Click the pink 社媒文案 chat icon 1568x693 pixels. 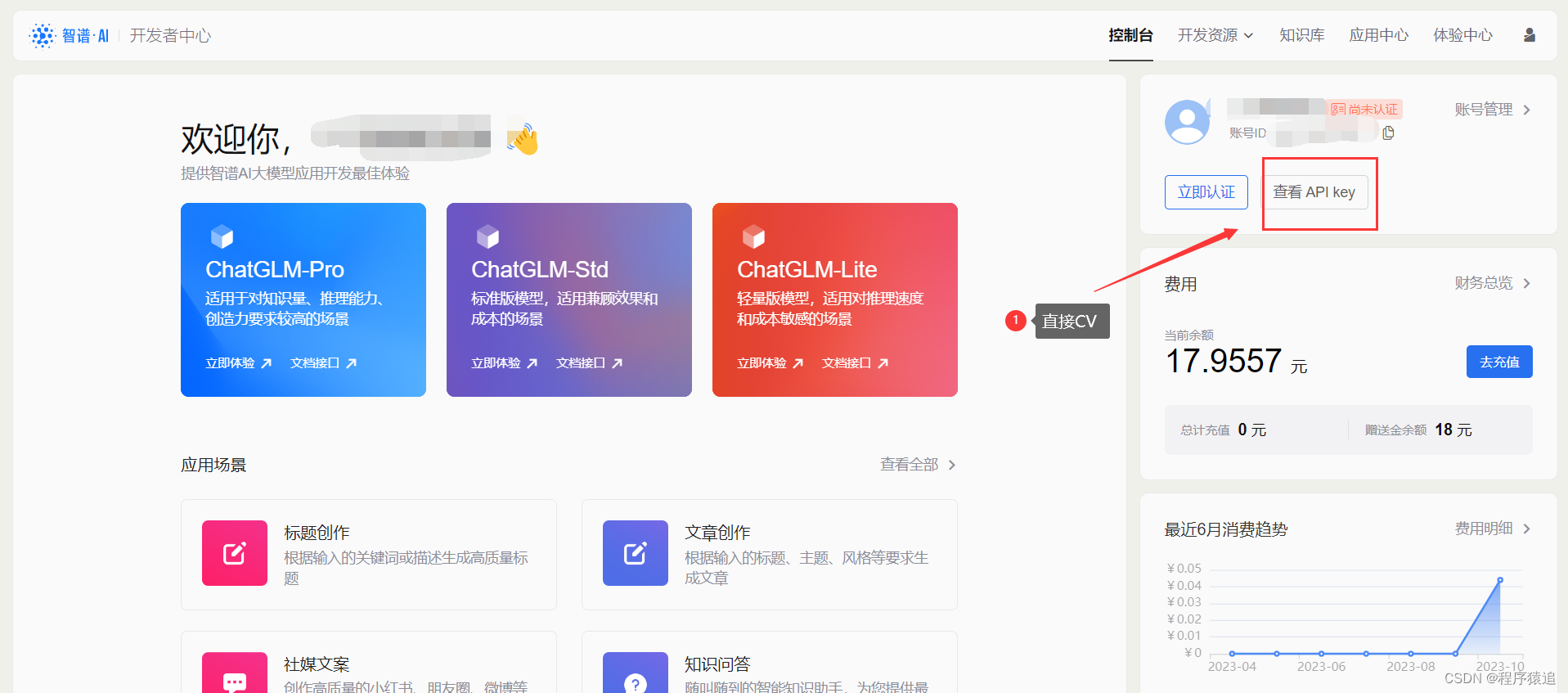click(235, 673)
